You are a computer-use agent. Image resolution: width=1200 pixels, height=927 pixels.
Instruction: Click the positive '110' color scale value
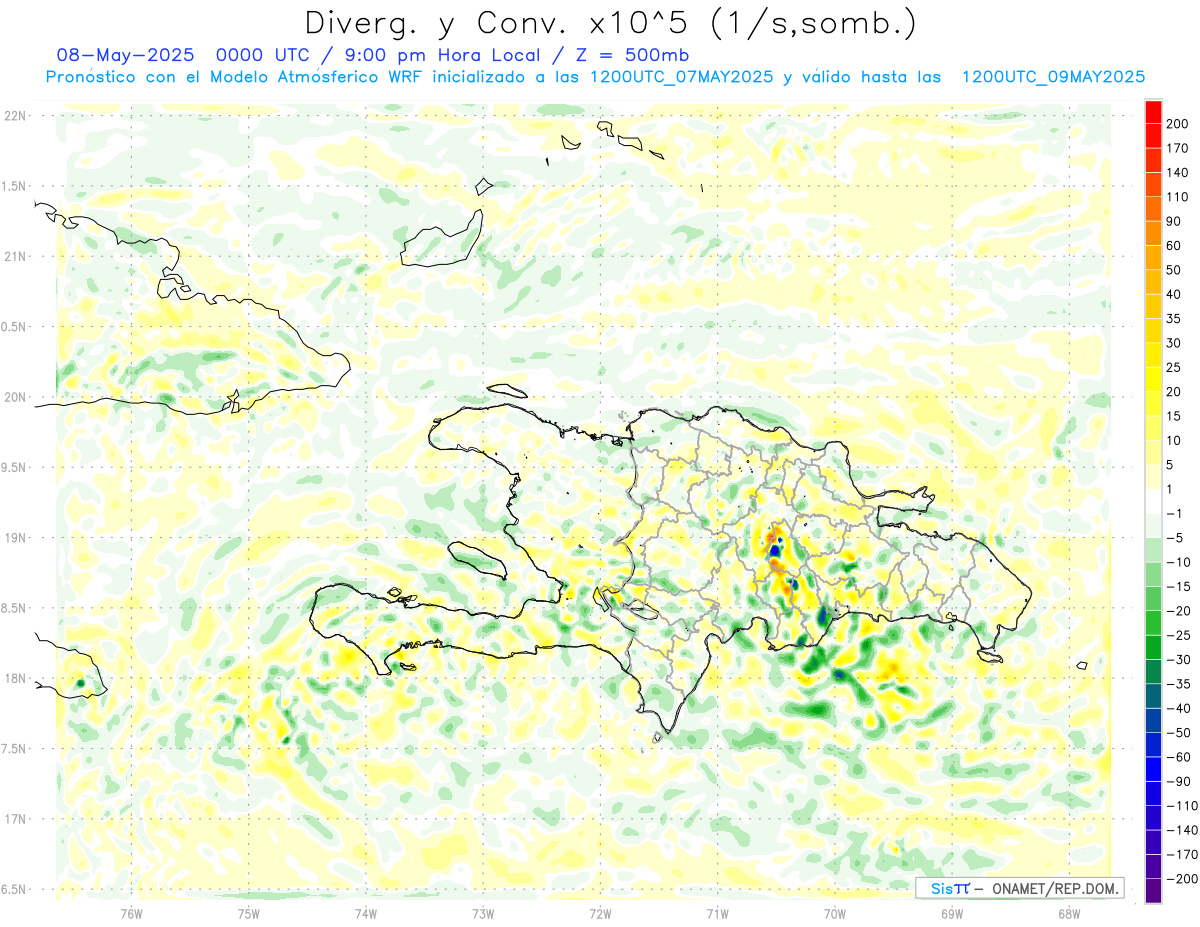[x=1176, y=197]
